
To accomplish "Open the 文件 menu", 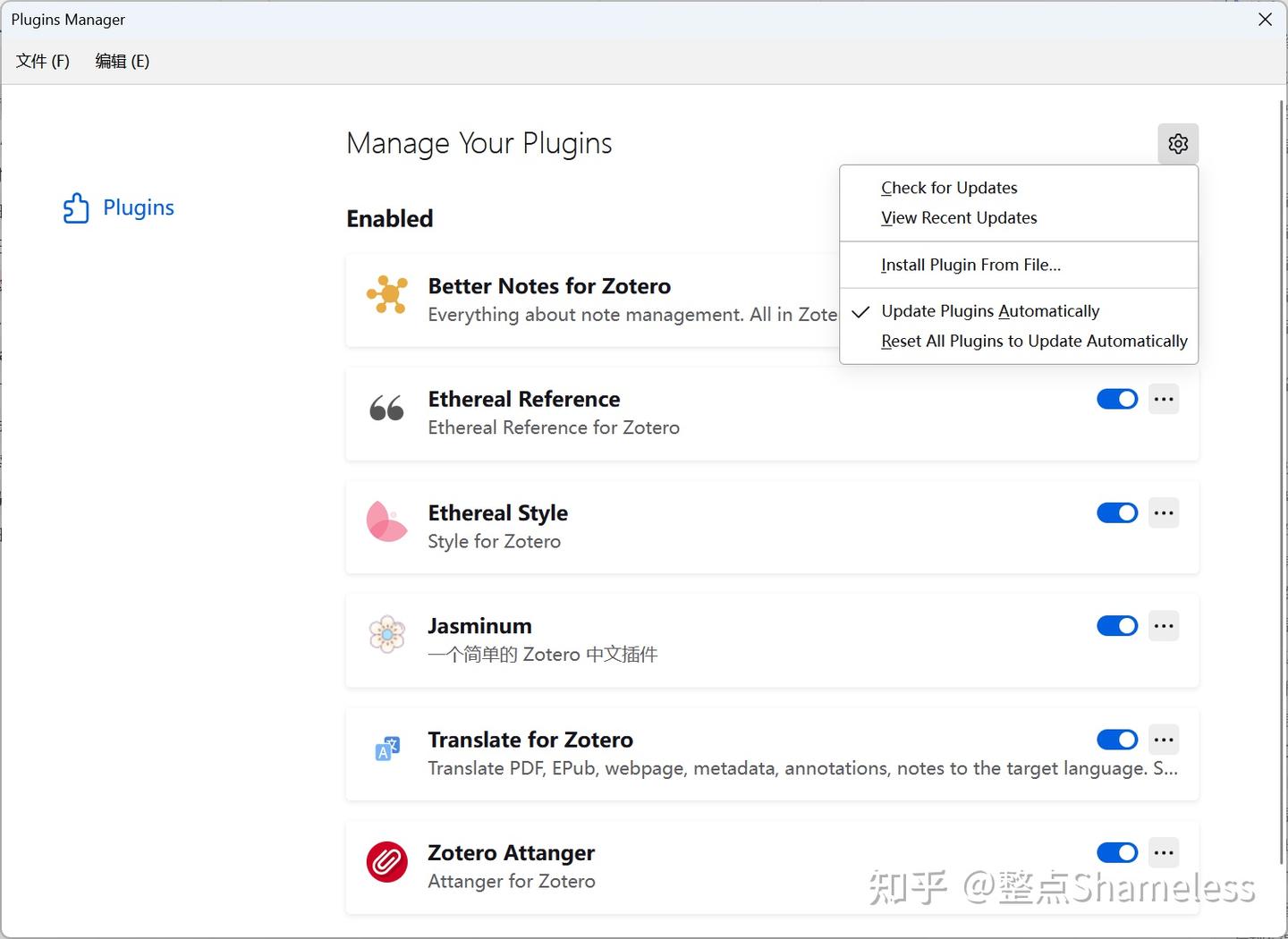I will (x=41, y=61).
